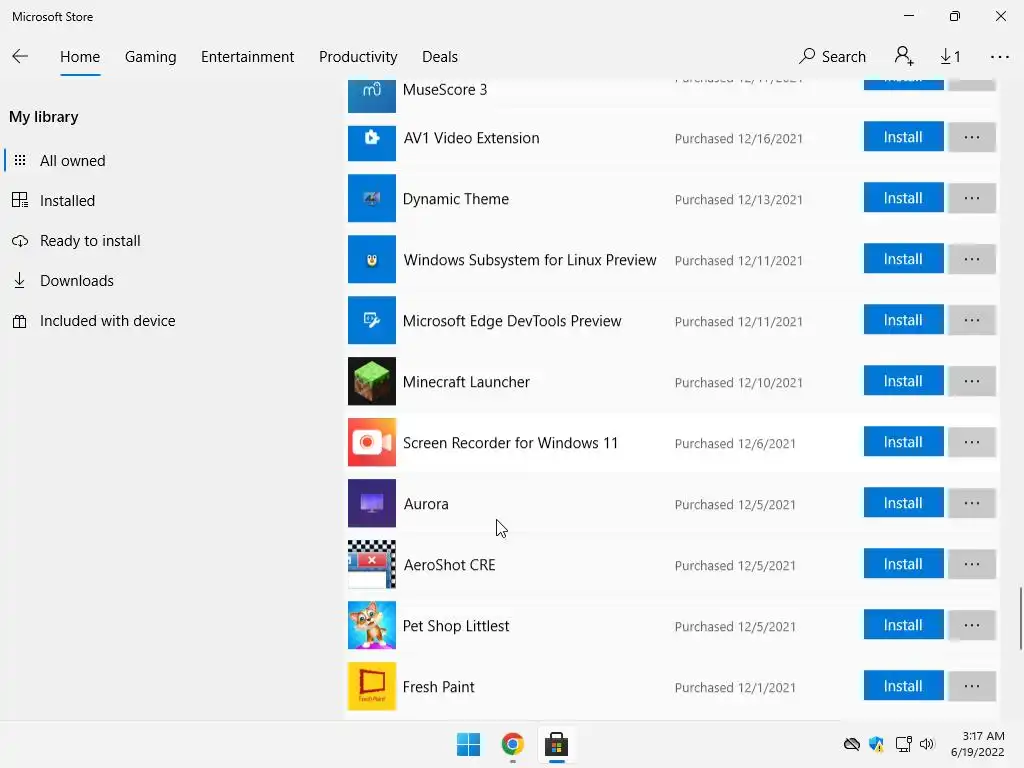Click the AeroShot CRE app icon
The width and height of the screenshot is (1024, 768).
point(372,564)
